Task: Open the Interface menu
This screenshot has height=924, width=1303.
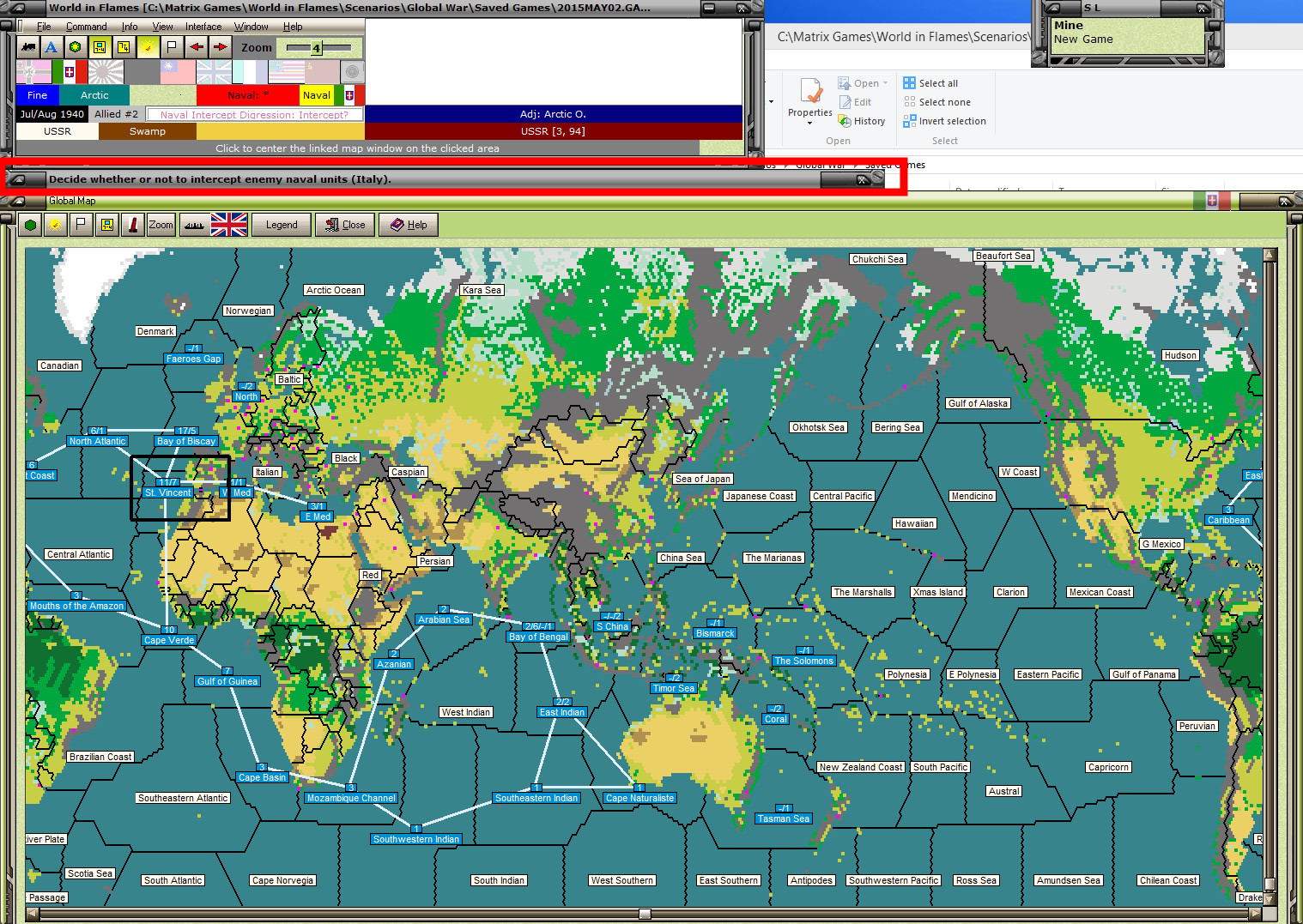Action: [x=203, y=27]
